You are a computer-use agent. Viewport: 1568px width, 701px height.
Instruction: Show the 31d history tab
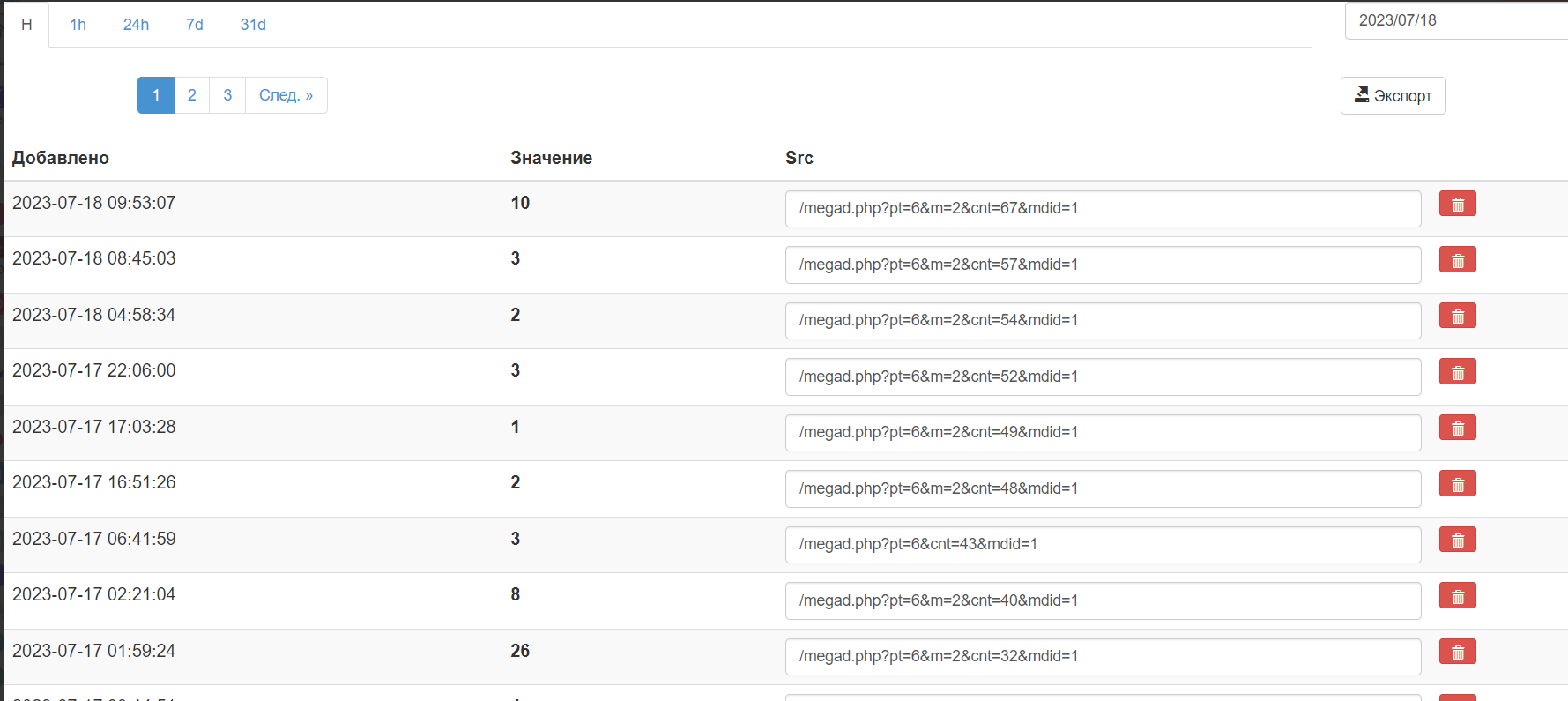coord(253,25)
